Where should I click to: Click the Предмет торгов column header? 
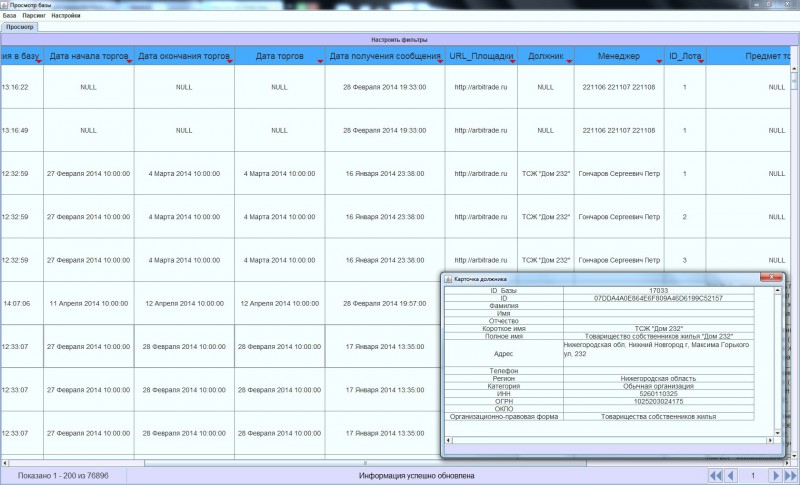(748, 56)
